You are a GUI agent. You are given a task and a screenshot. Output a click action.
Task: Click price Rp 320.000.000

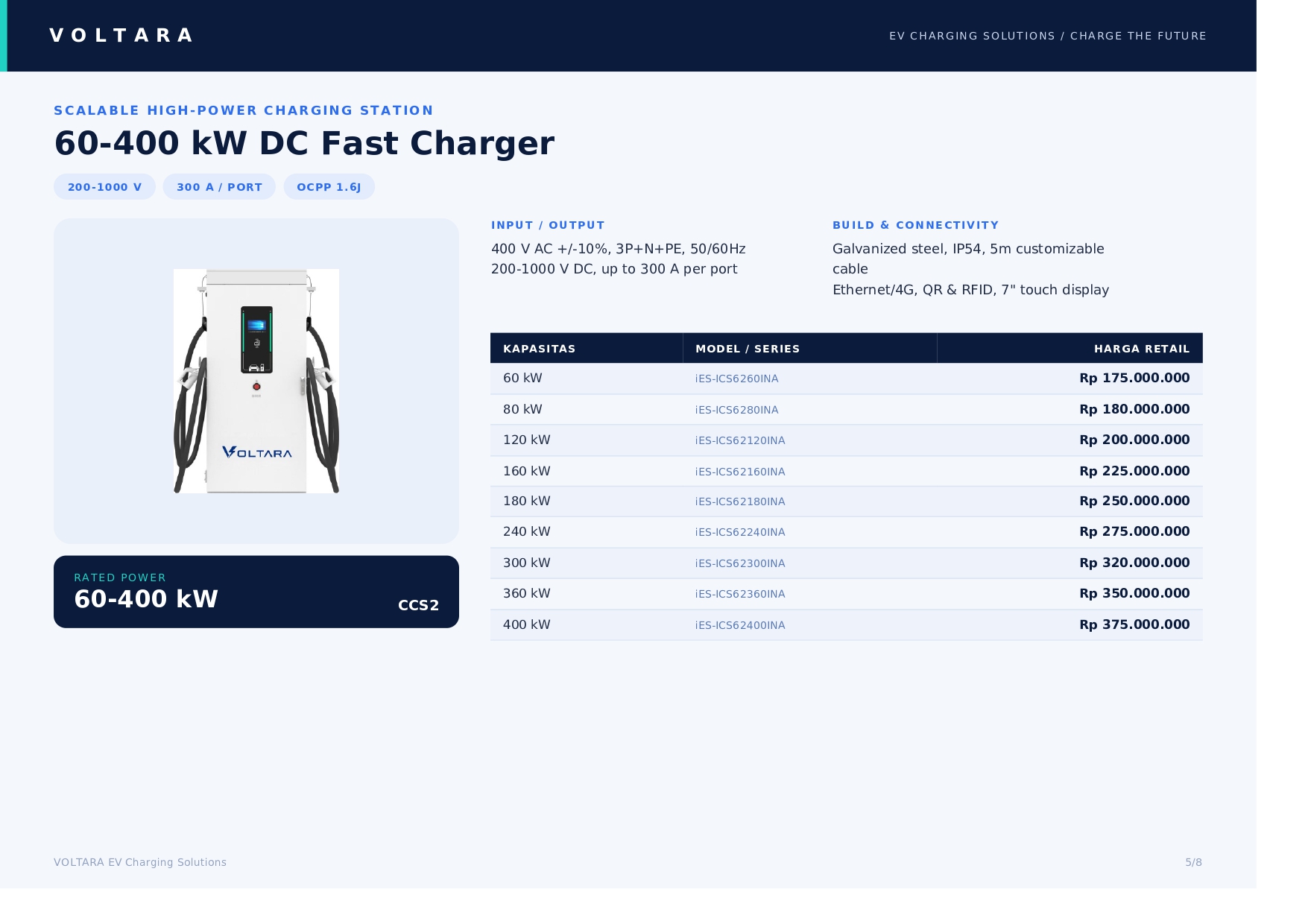[x=1134, y=563]
